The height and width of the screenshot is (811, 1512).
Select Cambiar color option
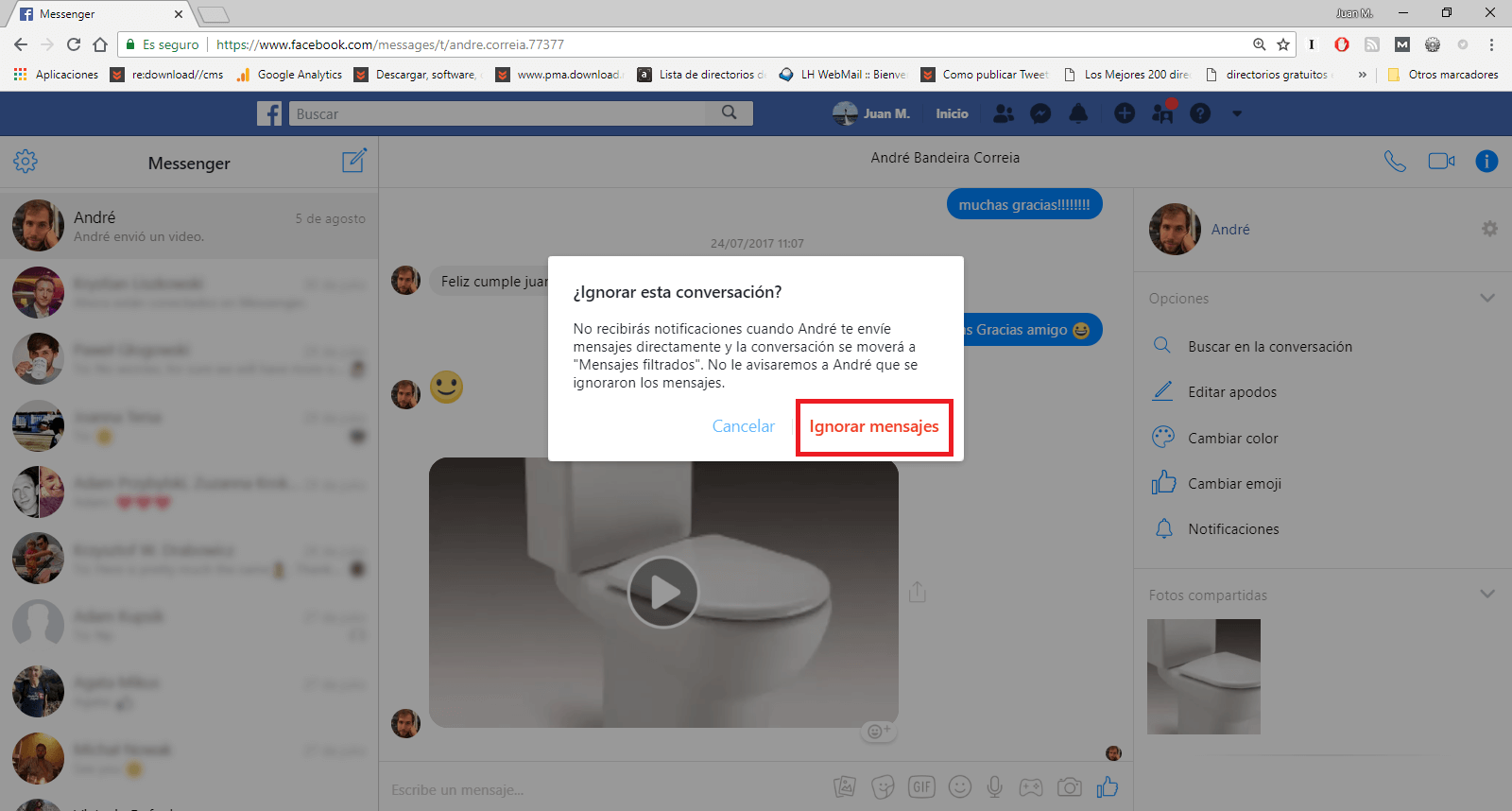(1232, 439)
